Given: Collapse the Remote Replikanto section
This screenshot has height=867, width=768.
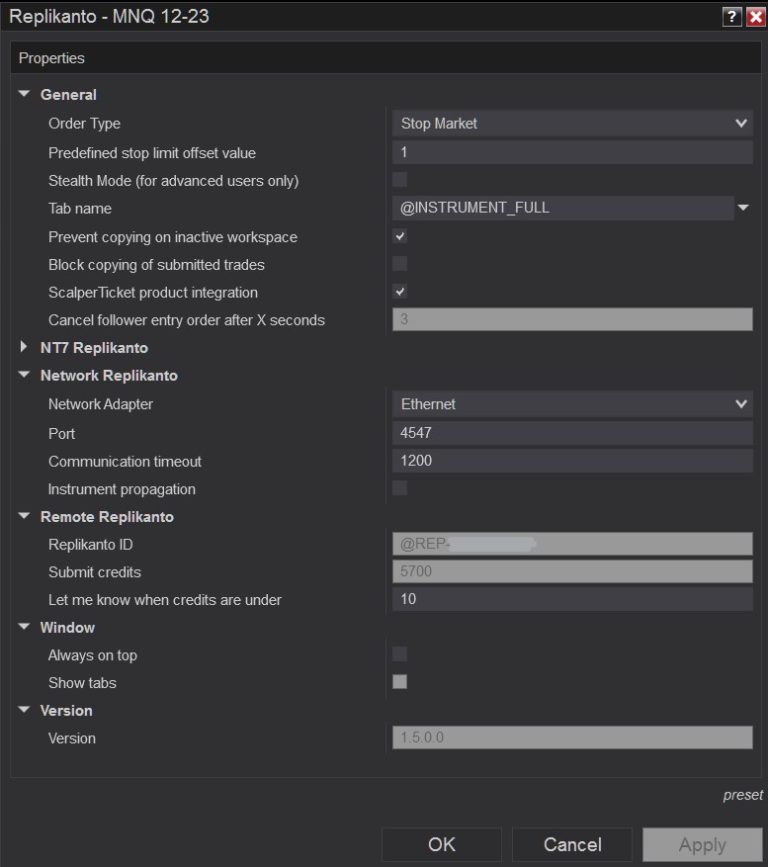Looking at the screenshot, I should (25, 517).
